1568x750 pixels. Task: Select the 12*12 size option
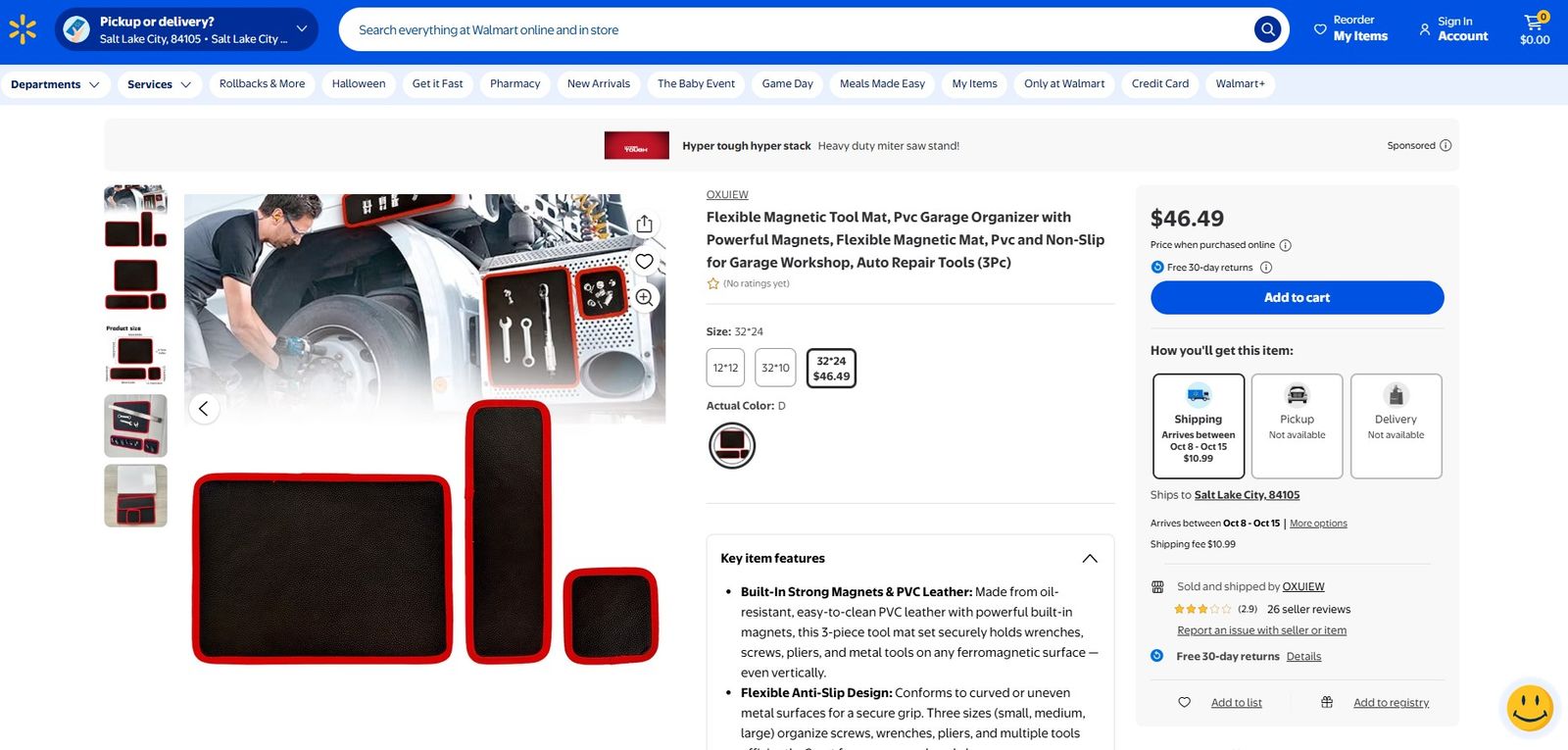[725, 368]
